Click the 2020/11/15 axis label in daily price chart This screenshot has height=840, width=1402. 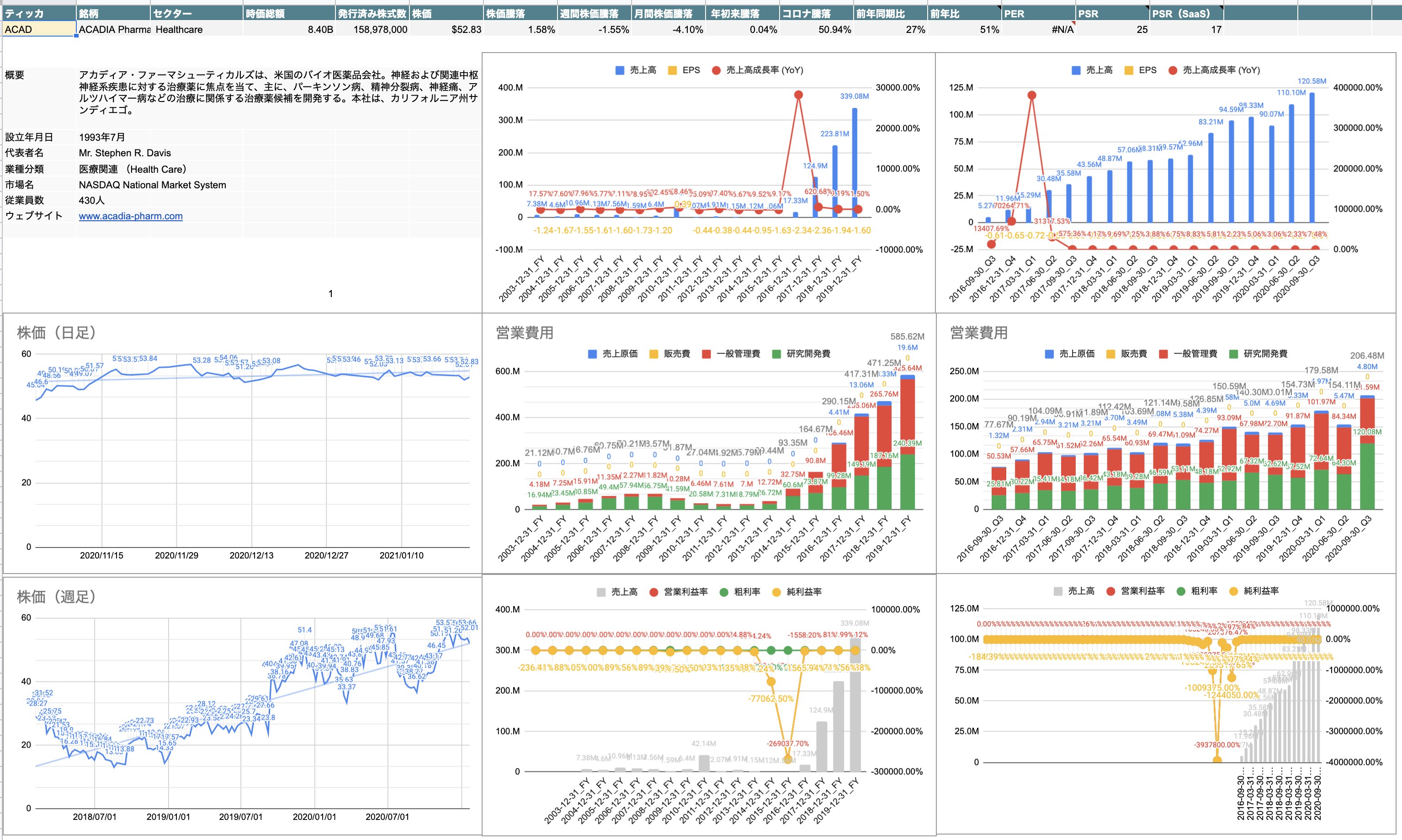(101, 555)
